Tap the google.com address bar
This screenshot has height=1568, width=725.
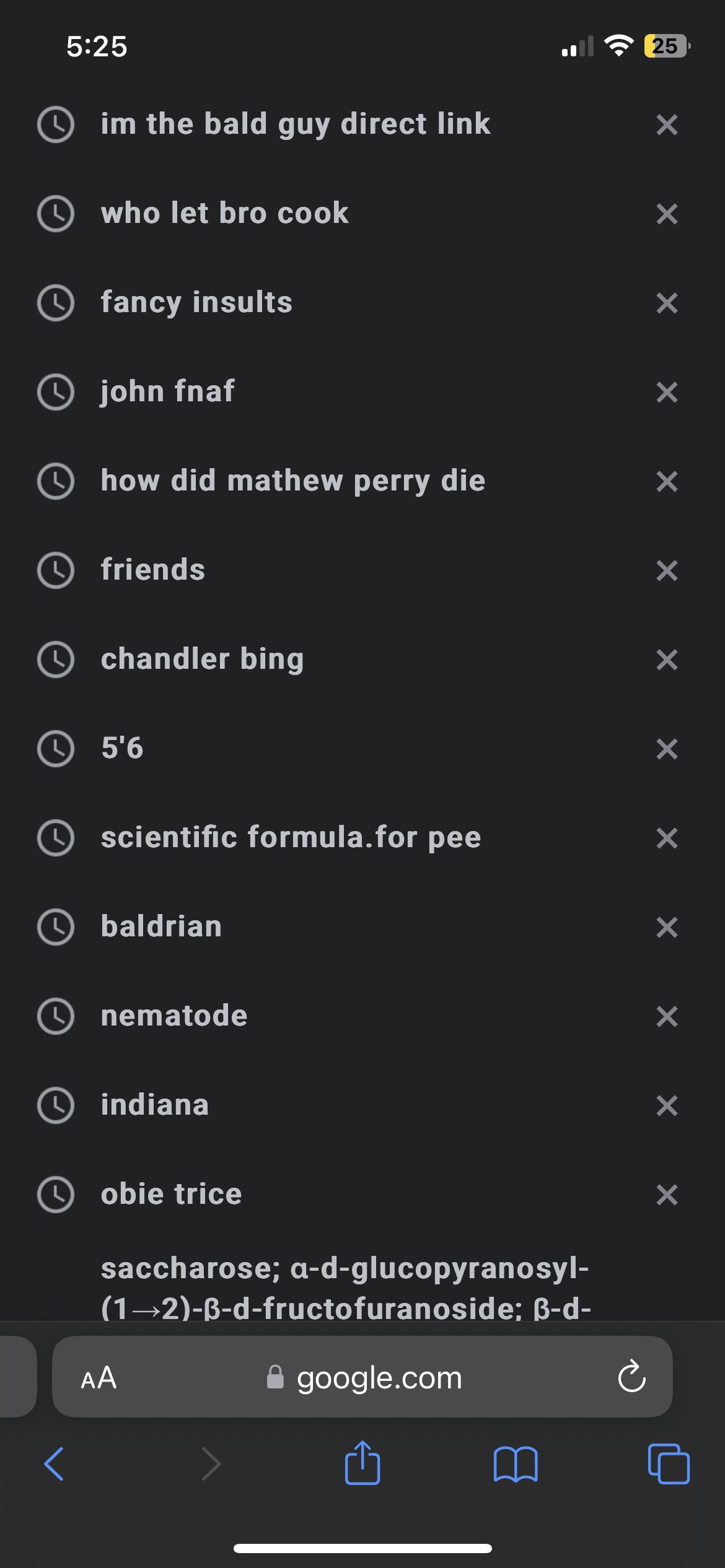point(378,1378)
